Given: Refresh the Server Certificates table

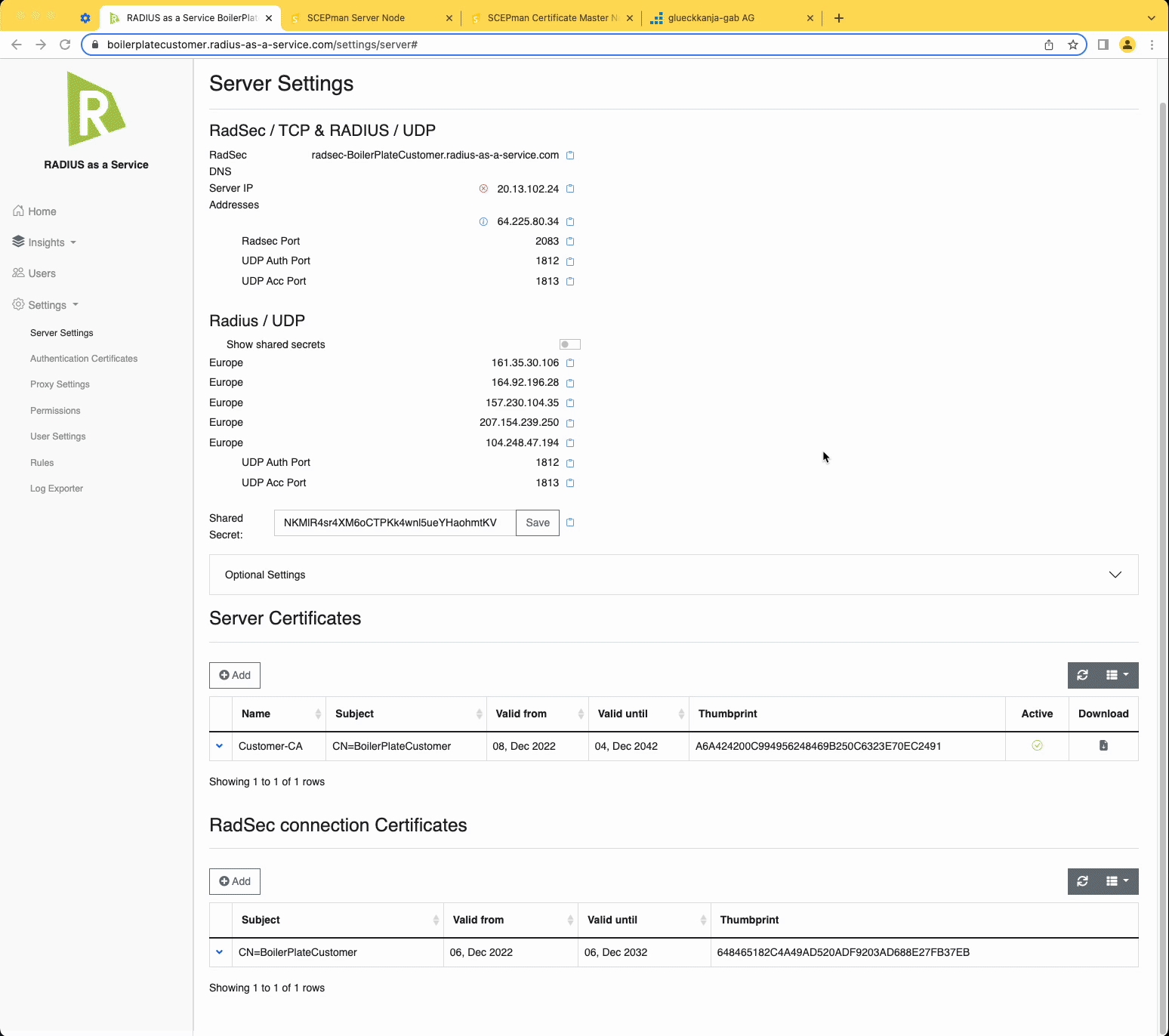Looking at the screenshot, I should [1082, 675].
